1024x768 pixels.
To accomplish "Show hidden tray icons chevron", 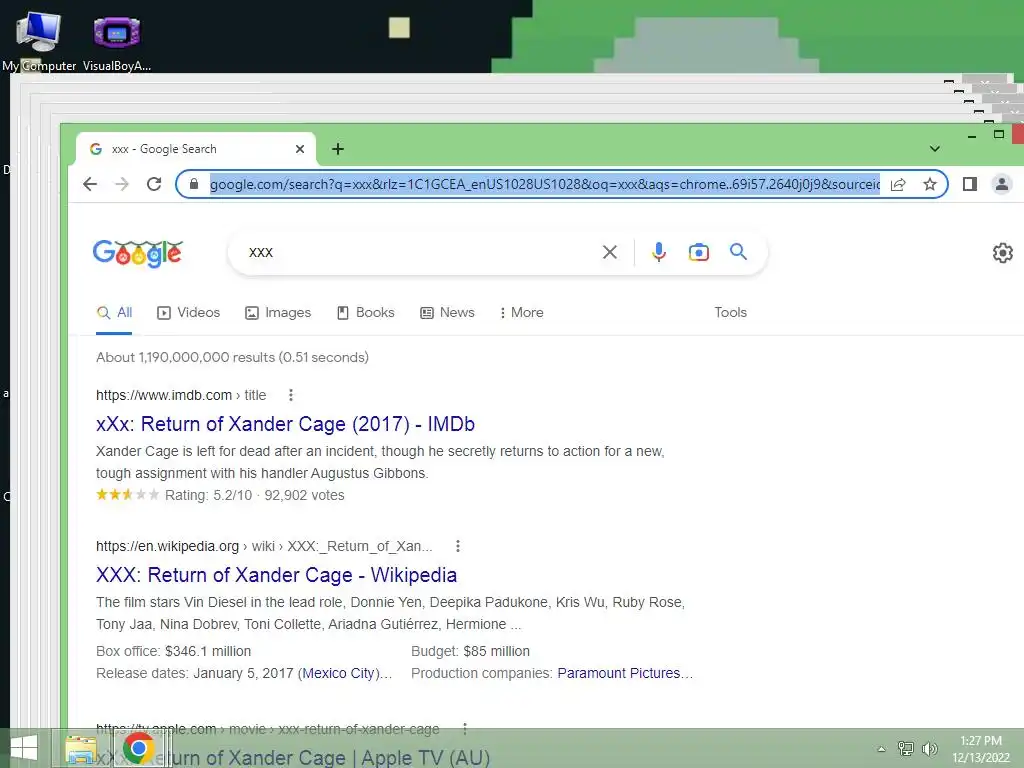I will [881, 749].
